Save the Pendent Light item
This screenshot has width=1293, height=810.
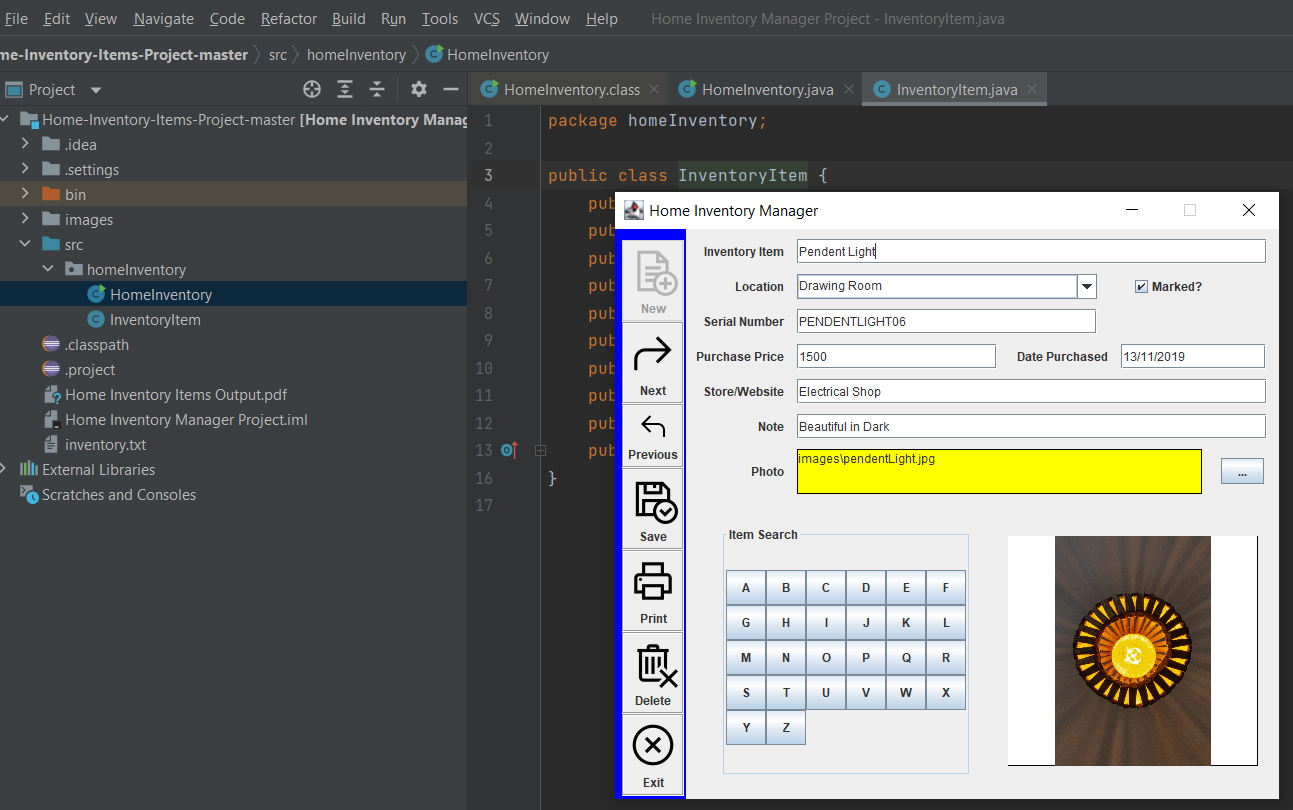(652, 508)
